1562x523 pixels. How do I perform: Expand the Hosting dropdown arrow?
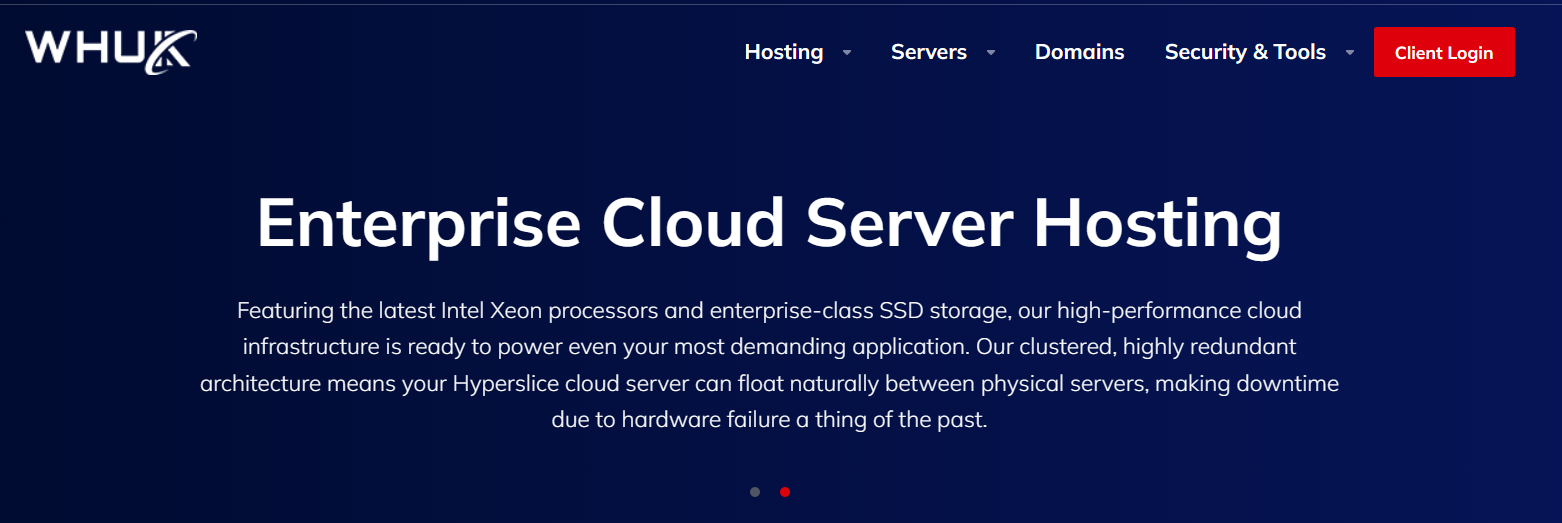click(x=847, y=53)
